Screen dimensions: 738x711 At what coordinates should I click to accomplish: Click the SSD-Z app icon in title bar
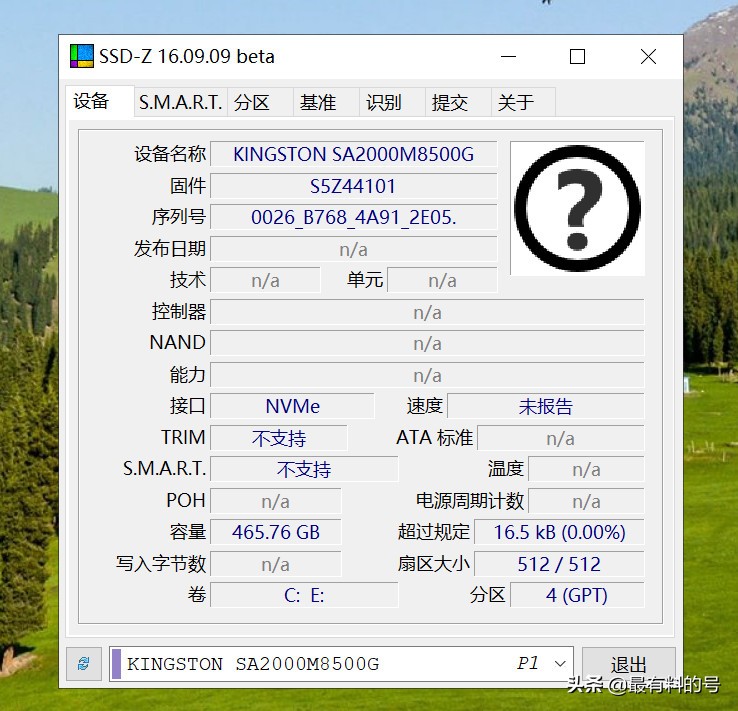coord(81,56)
